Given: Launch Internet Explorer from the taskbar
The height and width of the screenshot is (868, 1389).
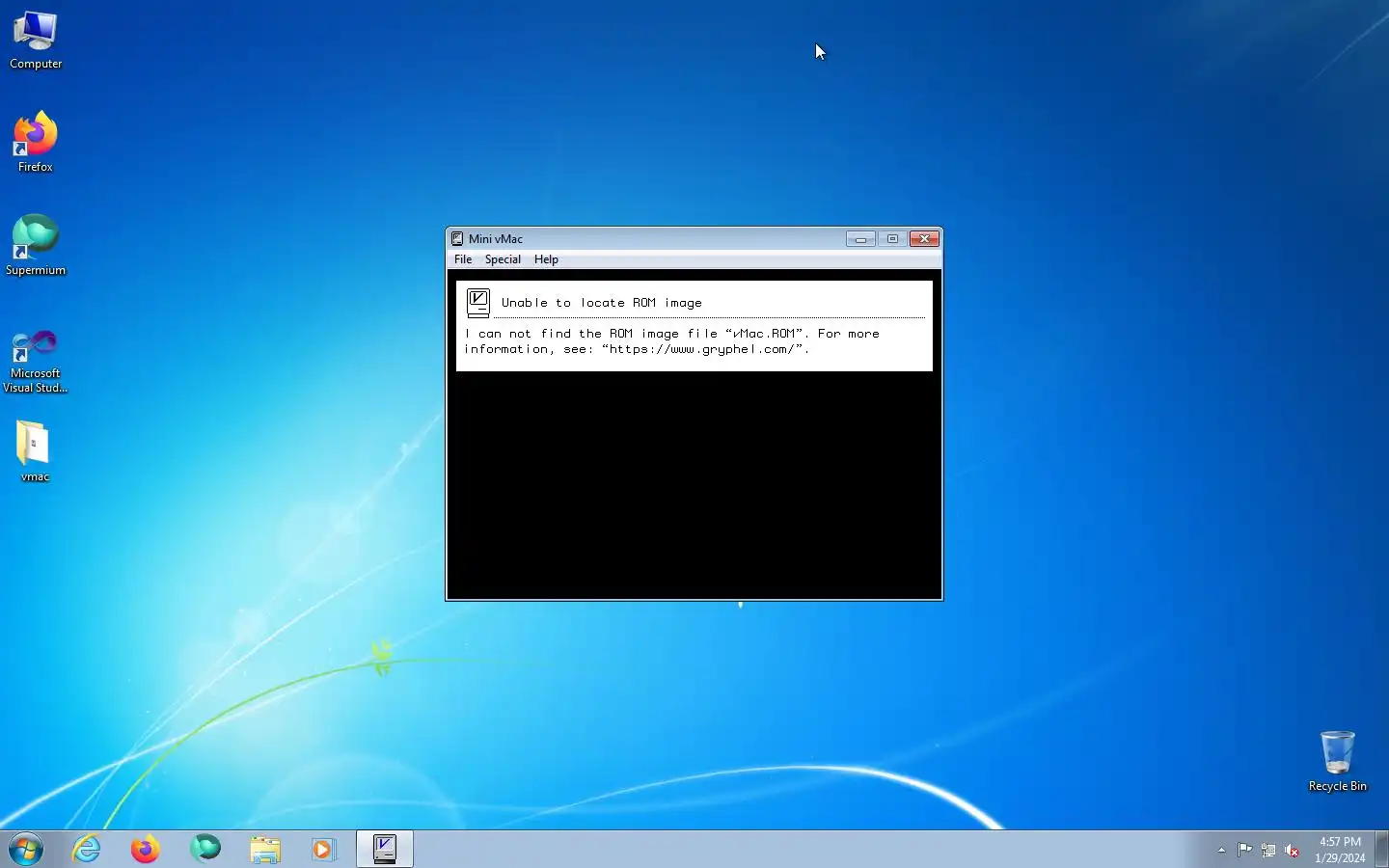Looking at the screenshot, I should 87,850.
